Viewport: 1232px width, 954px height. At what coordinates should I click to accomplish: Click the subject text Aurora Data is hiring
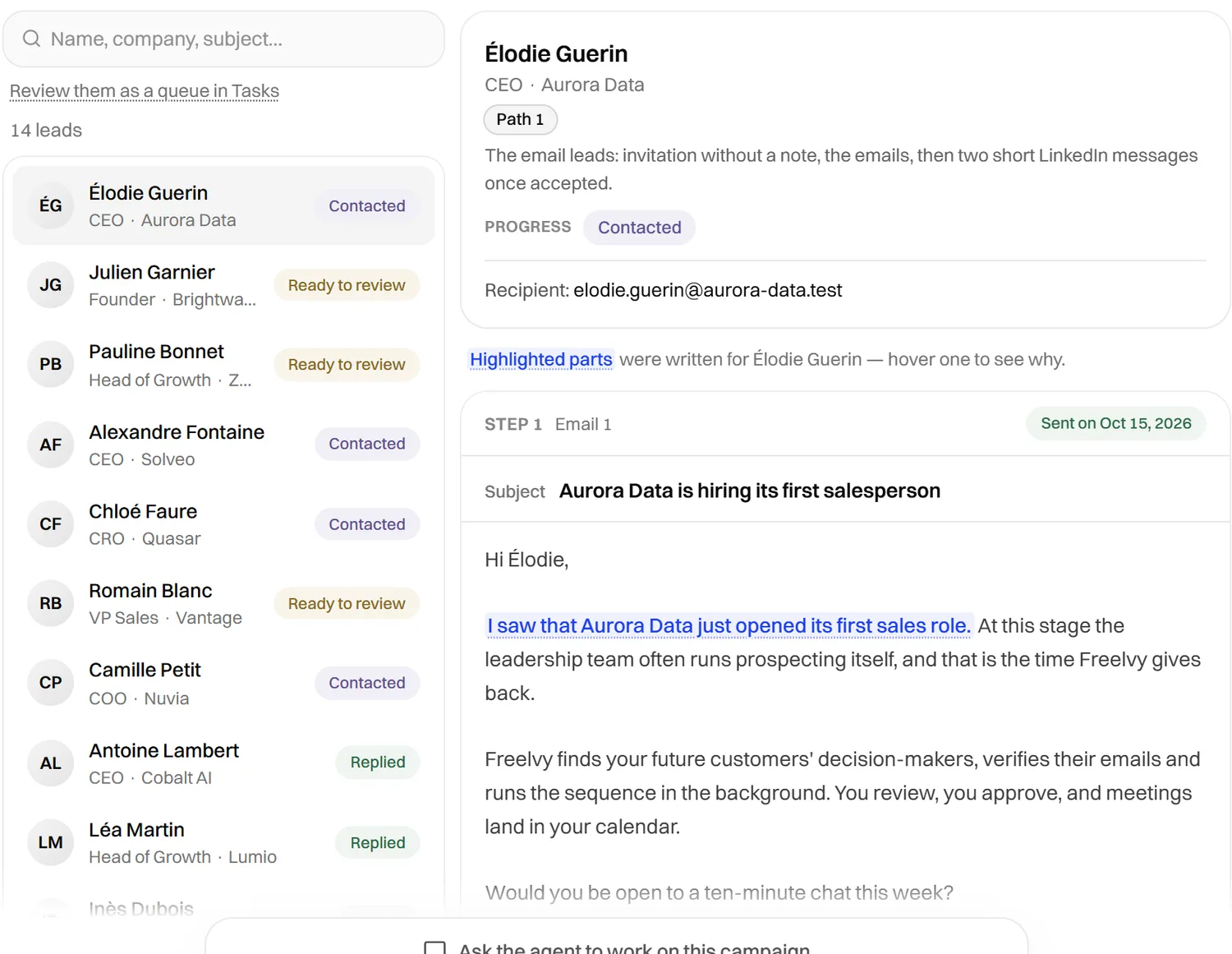click(x=750, y=491)
